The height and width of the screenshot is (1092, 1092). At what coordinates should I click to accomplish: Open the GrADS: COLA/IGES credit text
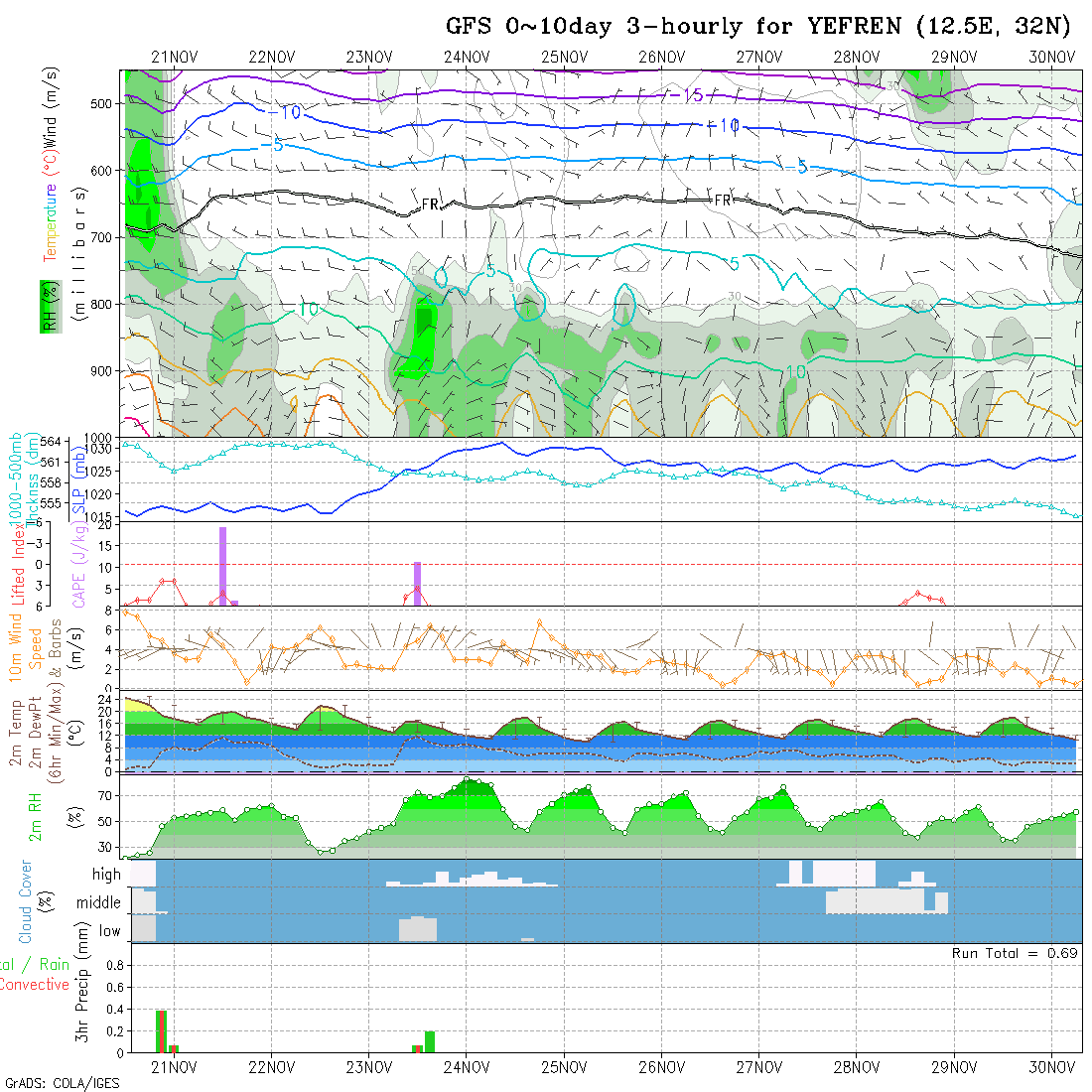click(62, 1083)
